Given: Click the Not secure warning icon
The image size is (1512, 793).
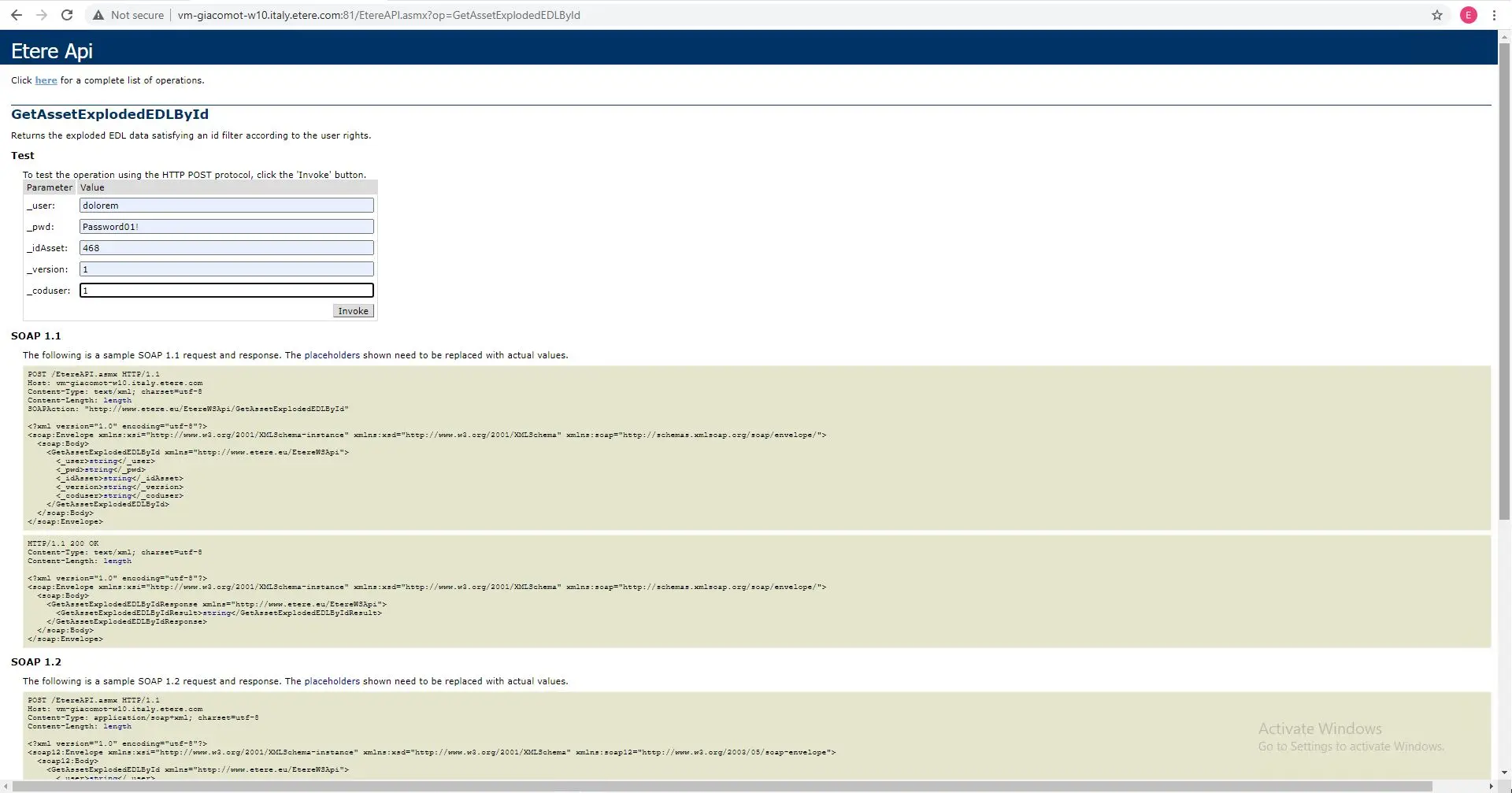Looking at the screenshot, I should pos(98,15).
